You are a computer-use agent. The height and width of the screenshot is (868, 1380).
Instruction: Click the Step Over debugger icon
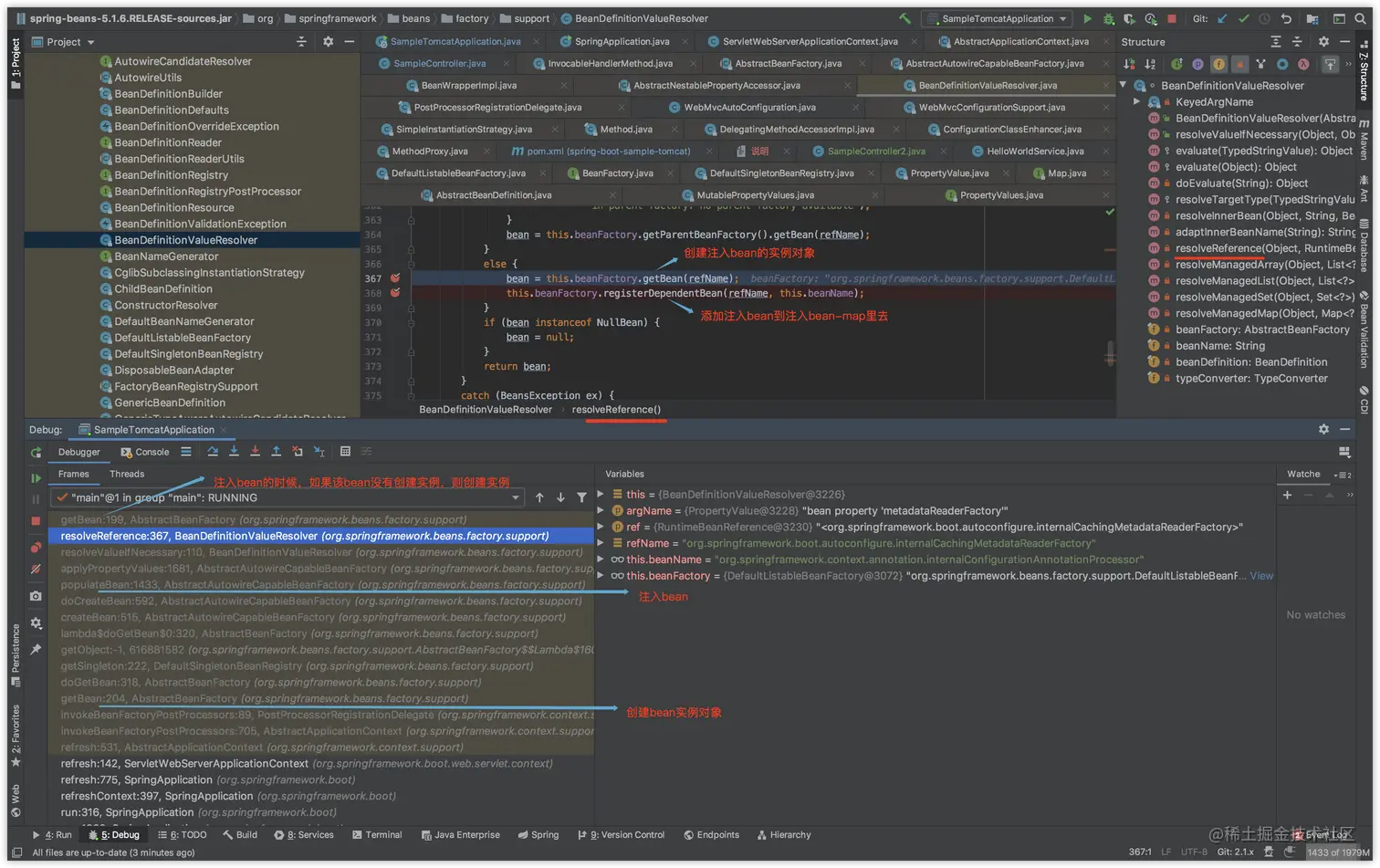[x=213, y=452]
